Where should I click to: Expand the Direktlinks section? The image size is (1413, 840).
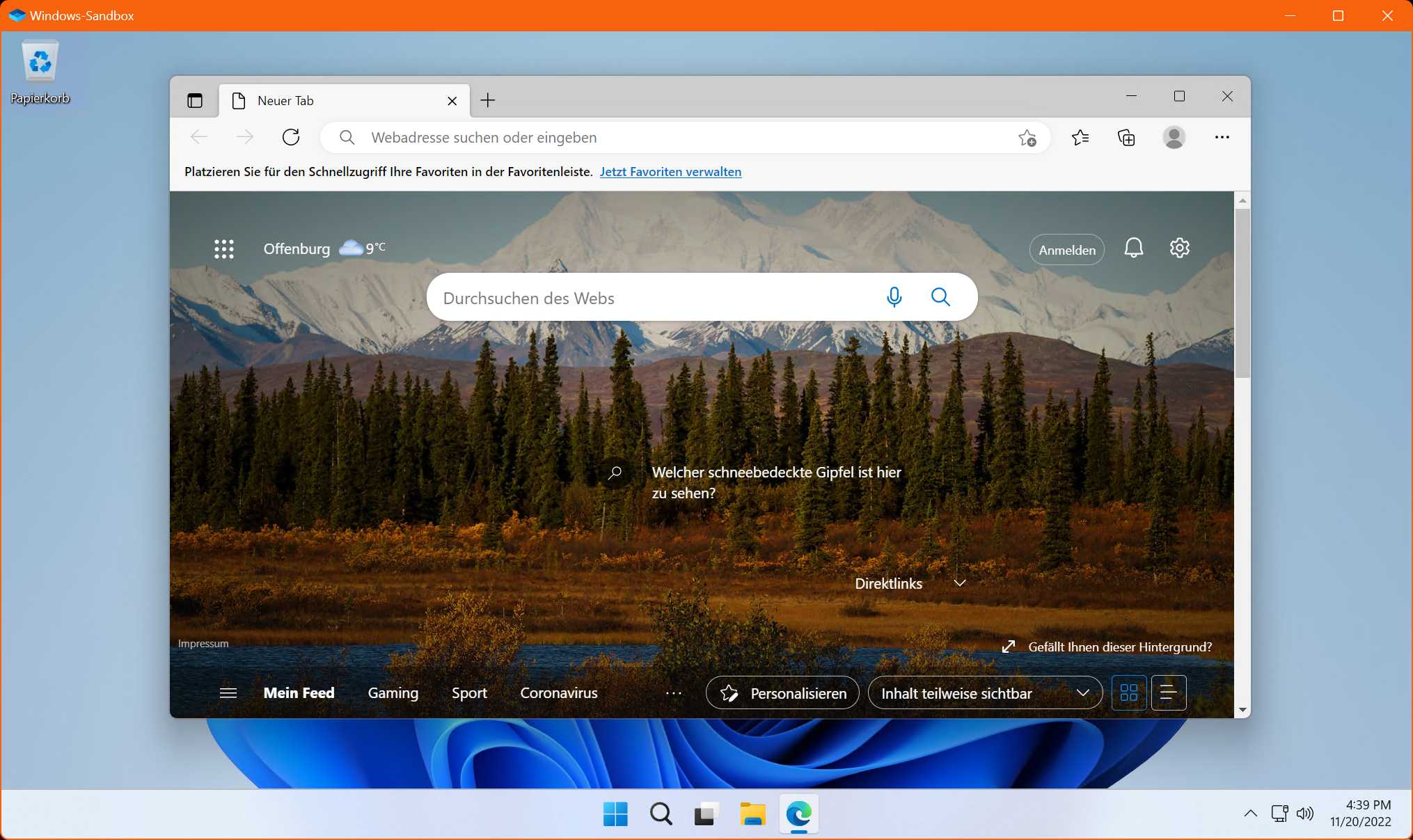(x=960, y=583)
